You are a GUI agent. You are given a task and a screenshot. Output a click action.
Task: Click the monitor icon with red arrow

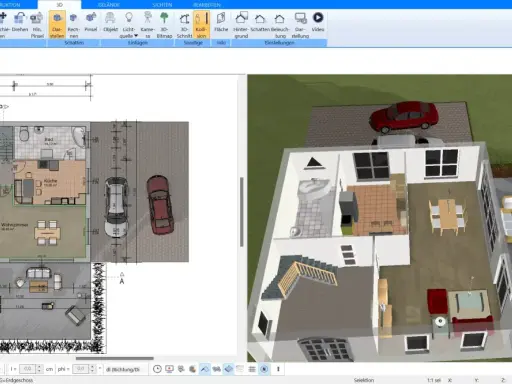coord(169,369)
